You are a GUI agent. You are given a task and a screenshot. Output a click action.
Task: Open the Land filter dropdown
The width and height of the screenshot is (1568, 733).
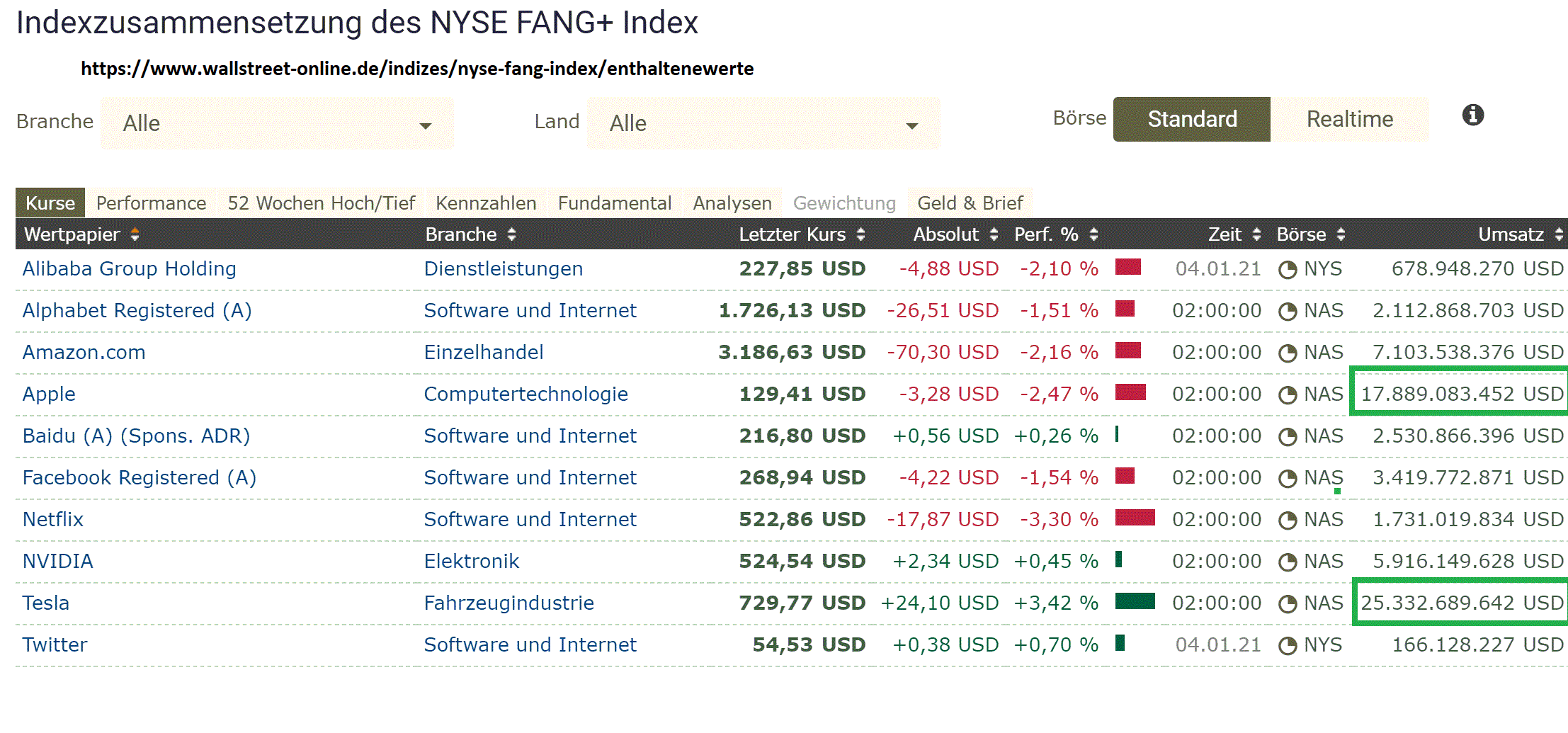tap(761, 123)
